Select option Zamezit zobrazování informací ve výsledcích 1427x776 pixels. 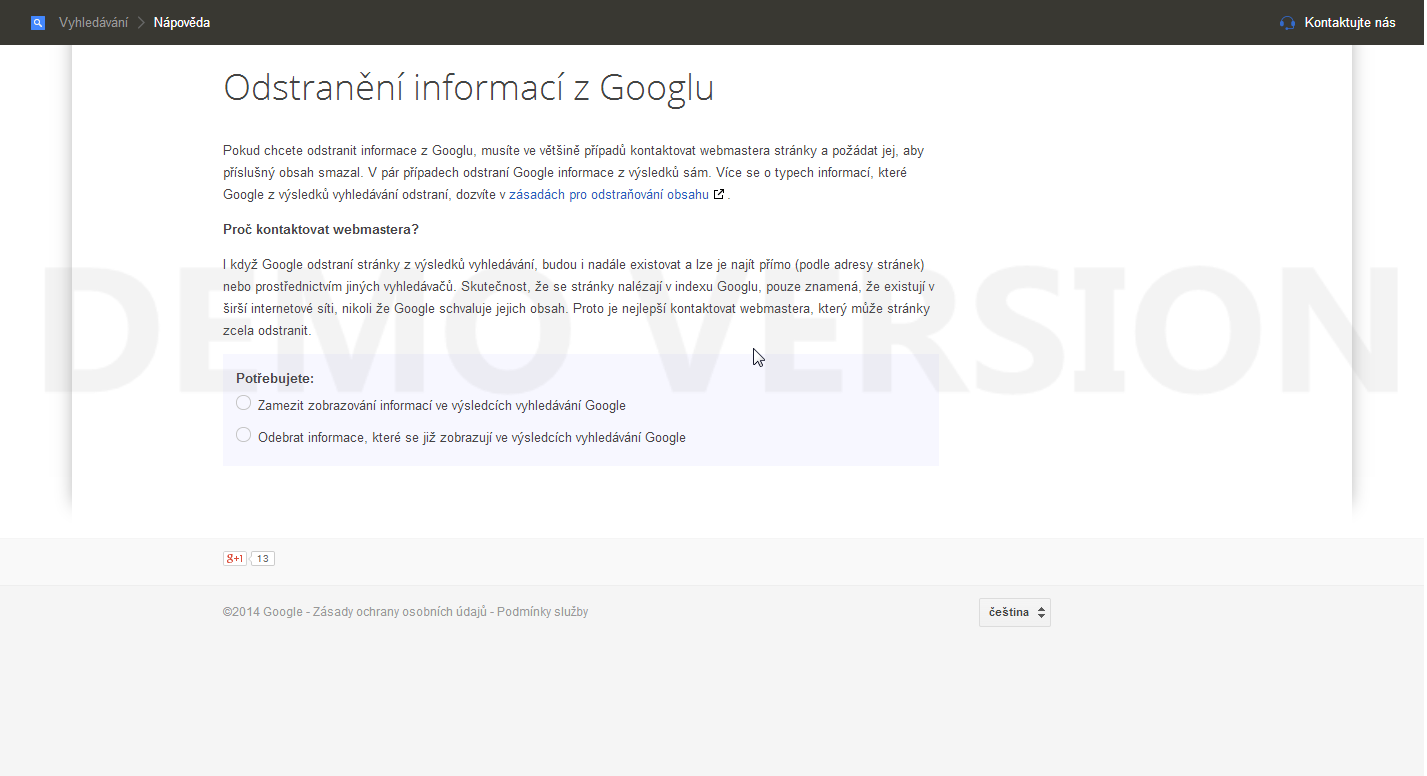(x=243, y=402)
